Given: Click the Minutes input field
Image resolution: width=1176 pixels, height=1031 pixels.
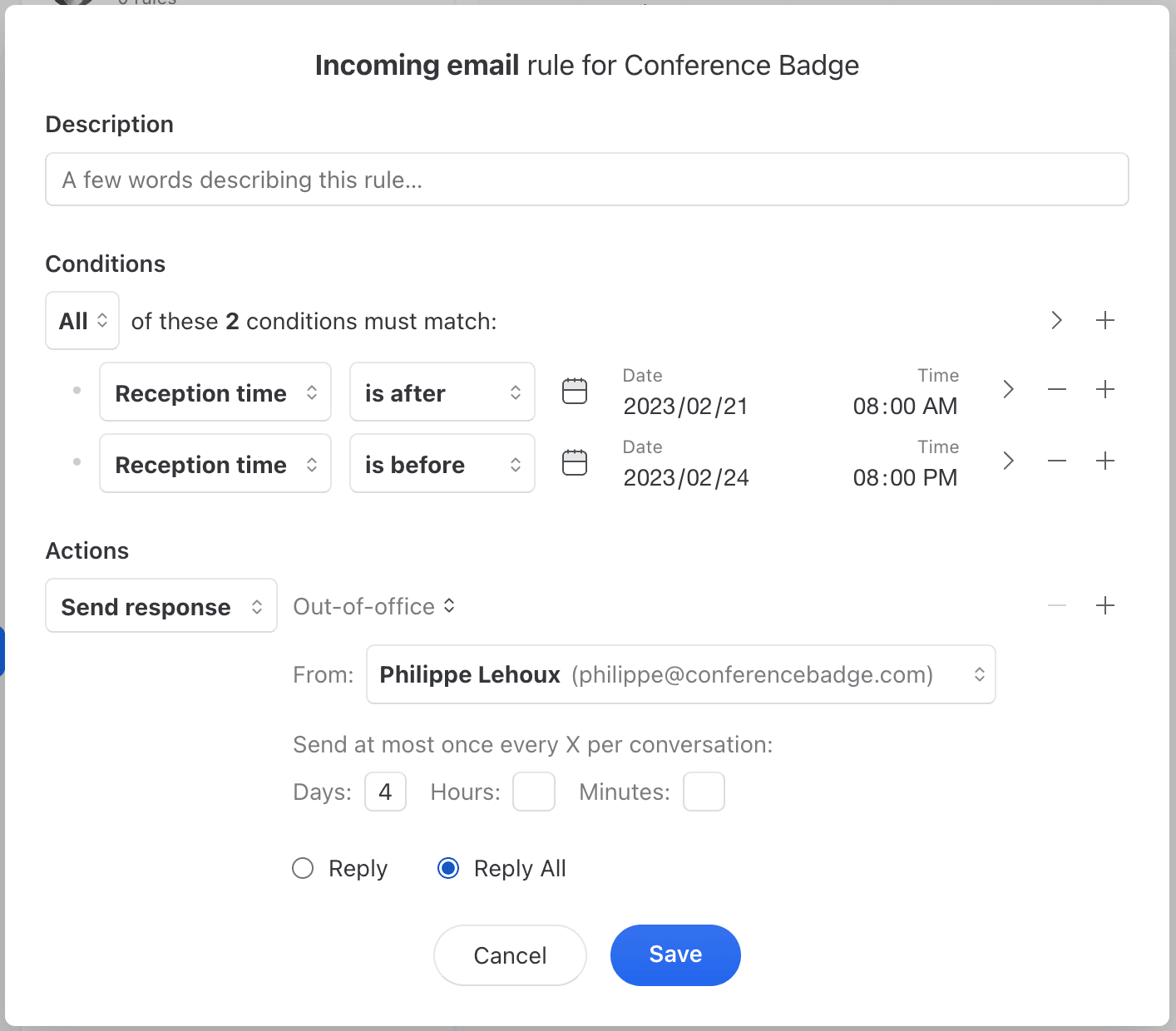Looking at the screenshot, I should [x=704, y=792].
